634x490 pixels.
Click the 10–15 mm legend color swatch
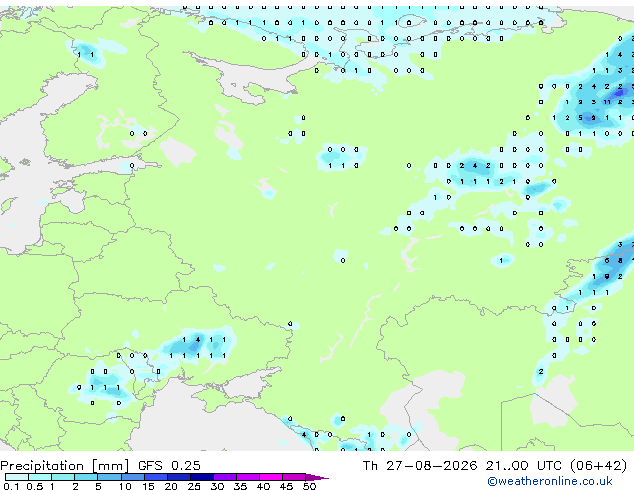pos(132,477)
